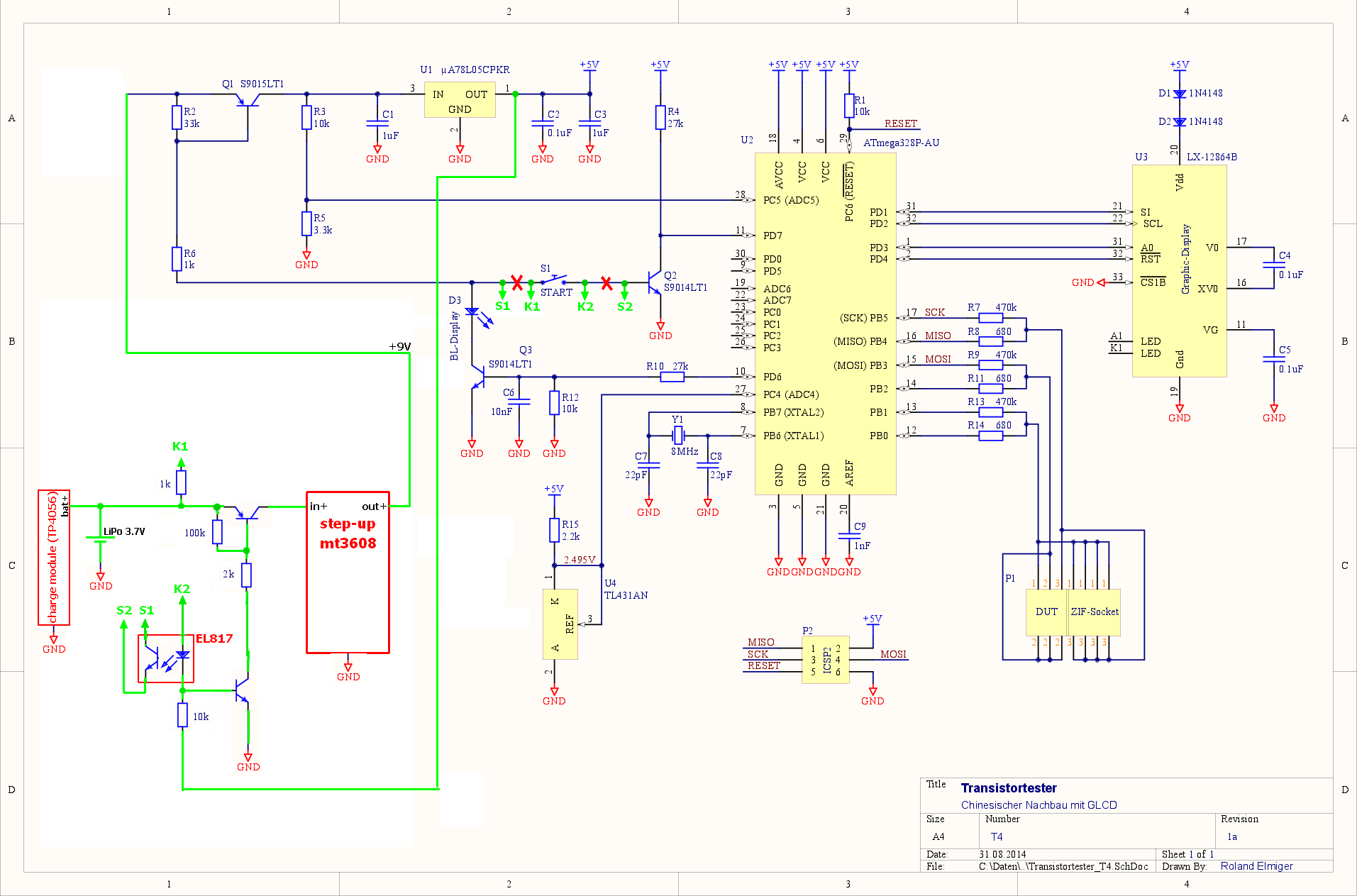
Task: Select the U1 µA78L05CPKR regulator block
Action: click(x=460, y=100)
